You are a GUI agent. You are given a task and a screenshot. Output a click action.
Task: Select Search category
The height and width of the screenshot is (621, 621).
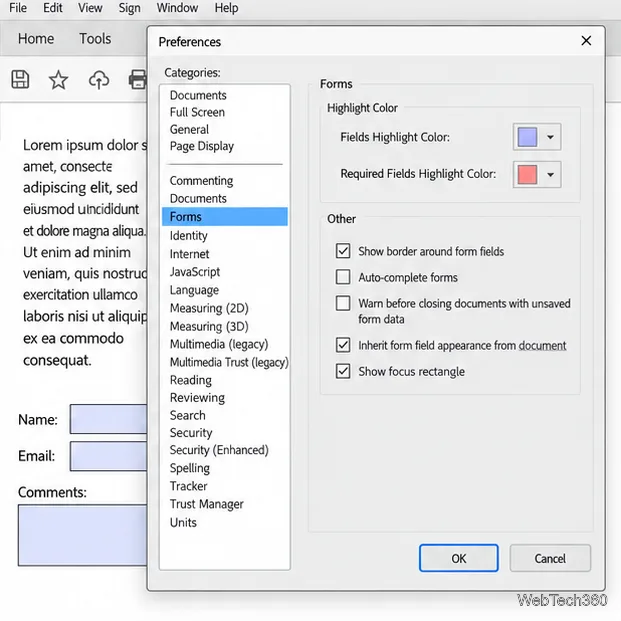pos(187,415)
